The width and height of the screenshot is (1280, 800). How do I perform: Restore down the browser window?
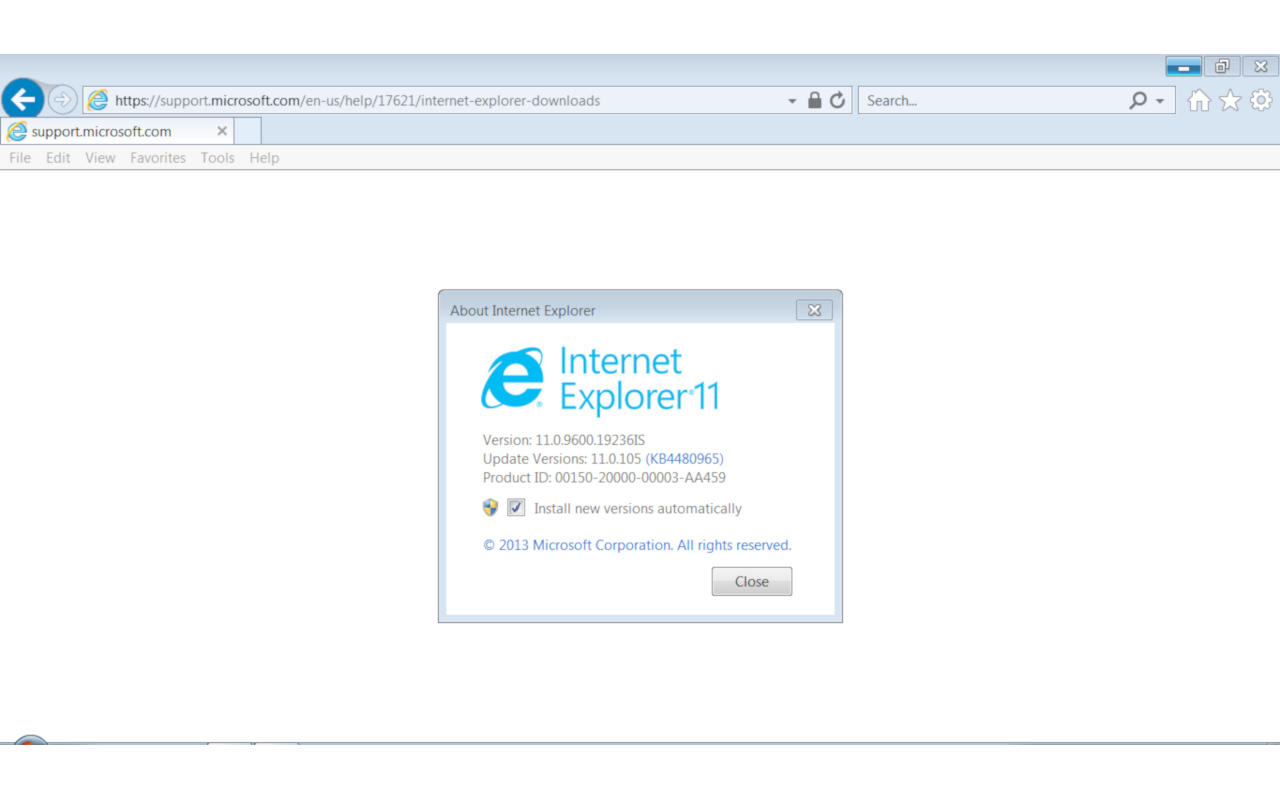tap(1222, 67)
